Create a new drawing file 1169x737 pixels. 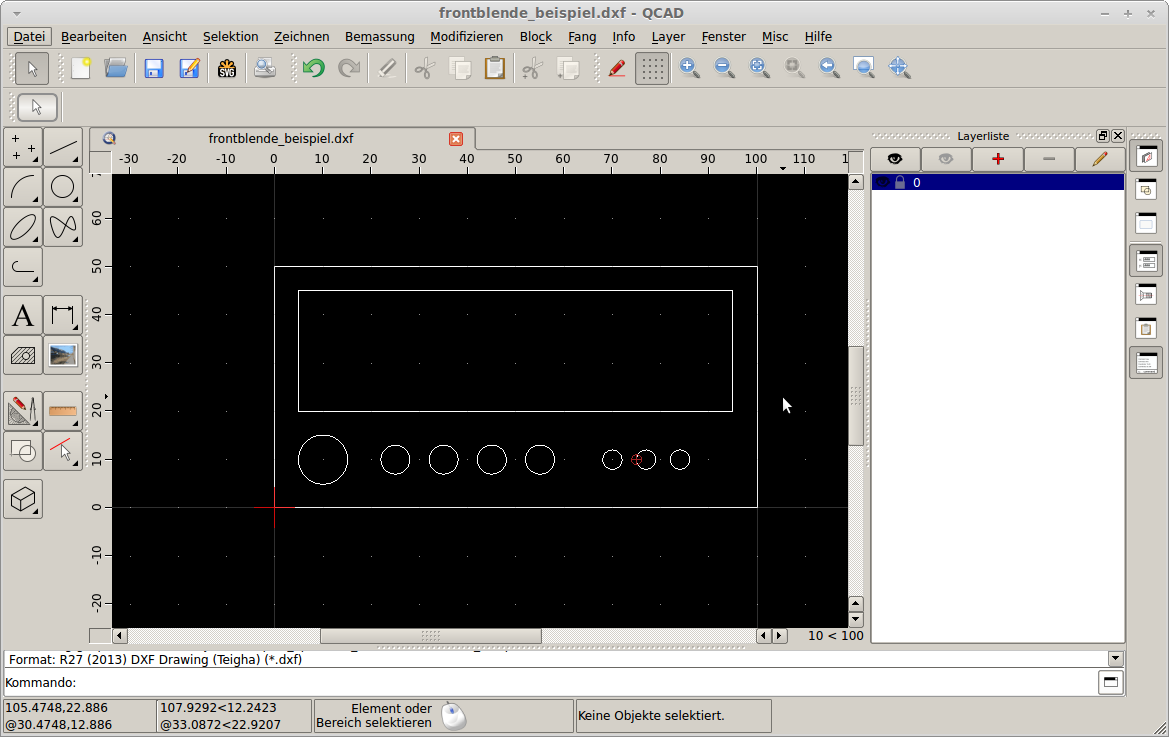[x=81, y=69]
